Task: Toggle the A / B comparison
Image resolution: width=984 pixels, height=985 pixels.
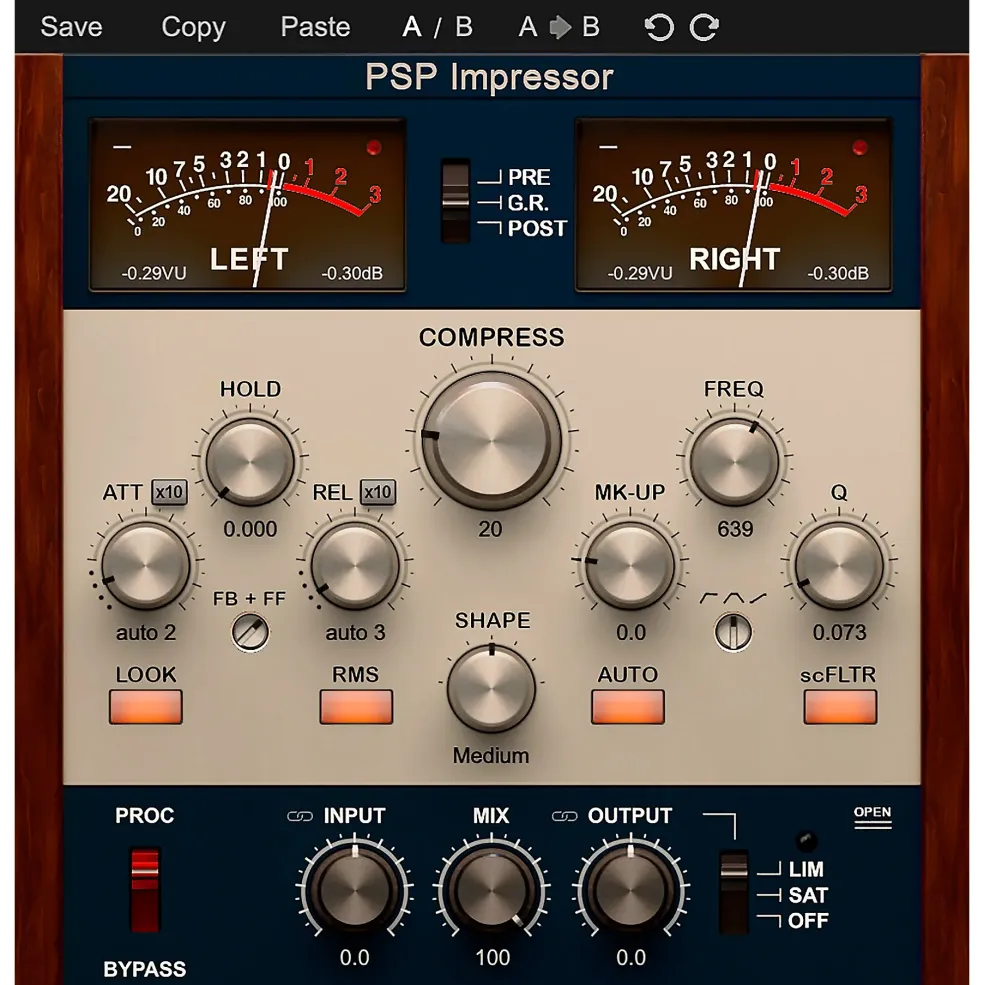Action: pyautogui.click(x=437, y=27)
